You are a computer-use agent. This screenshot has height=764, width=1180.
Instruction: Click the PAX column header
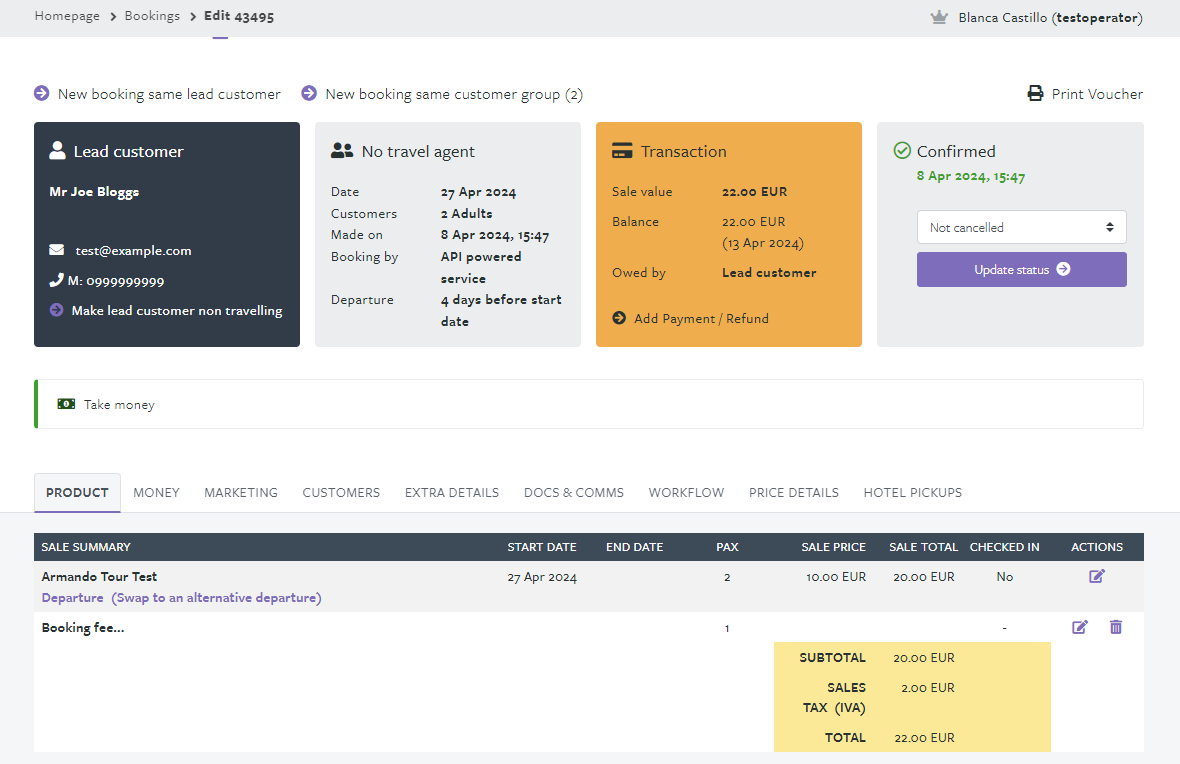(727, 547)
